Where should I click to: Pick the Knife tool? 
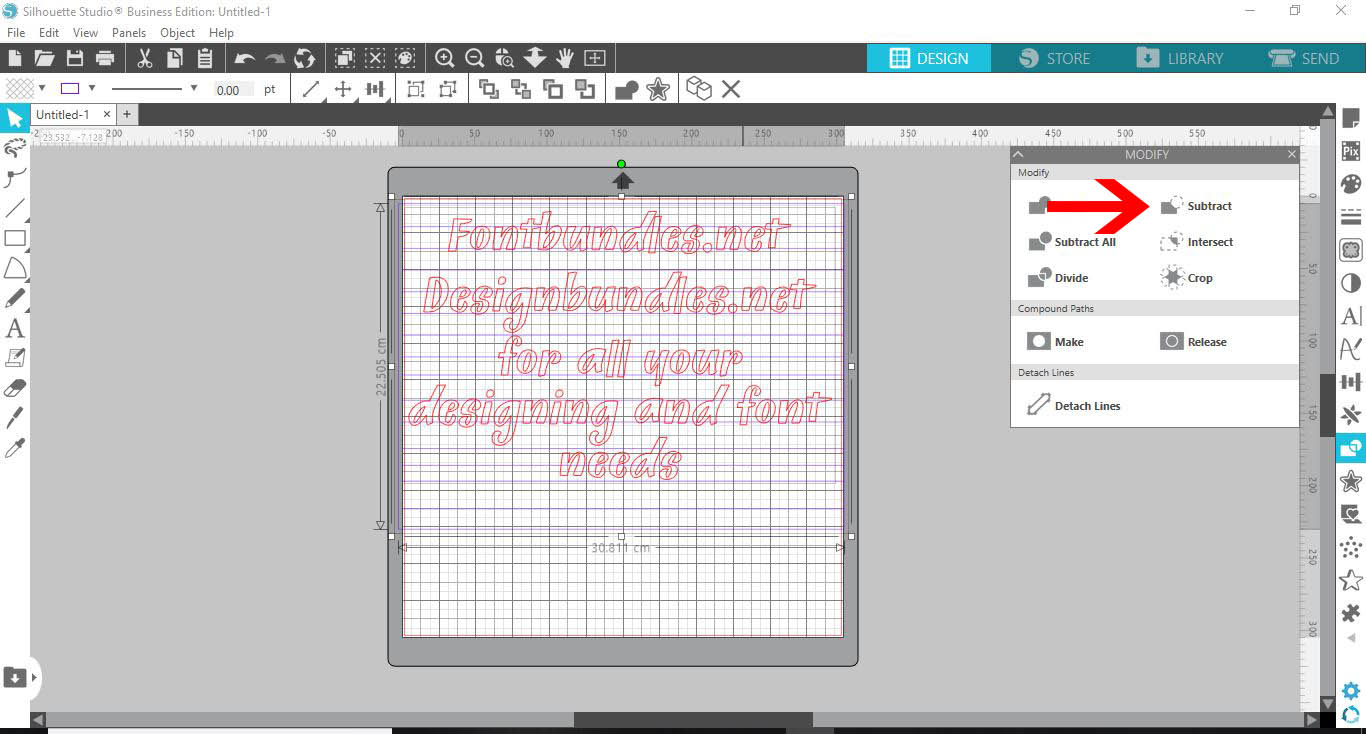15,418
